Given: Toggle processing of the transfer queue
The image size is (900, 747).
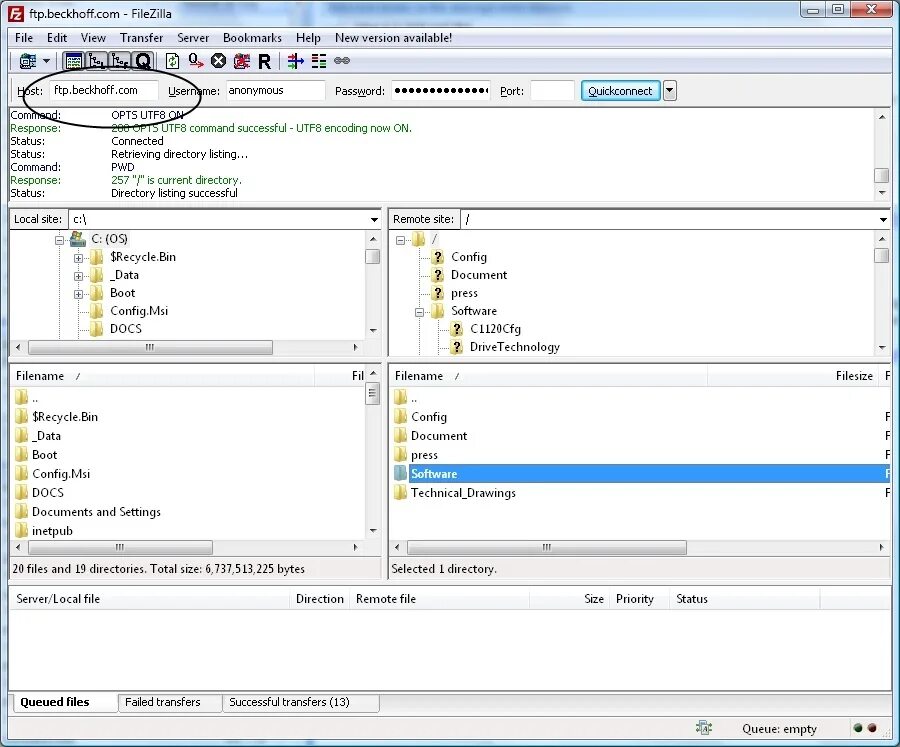Looking at the screenshot, I should (196, 61).
